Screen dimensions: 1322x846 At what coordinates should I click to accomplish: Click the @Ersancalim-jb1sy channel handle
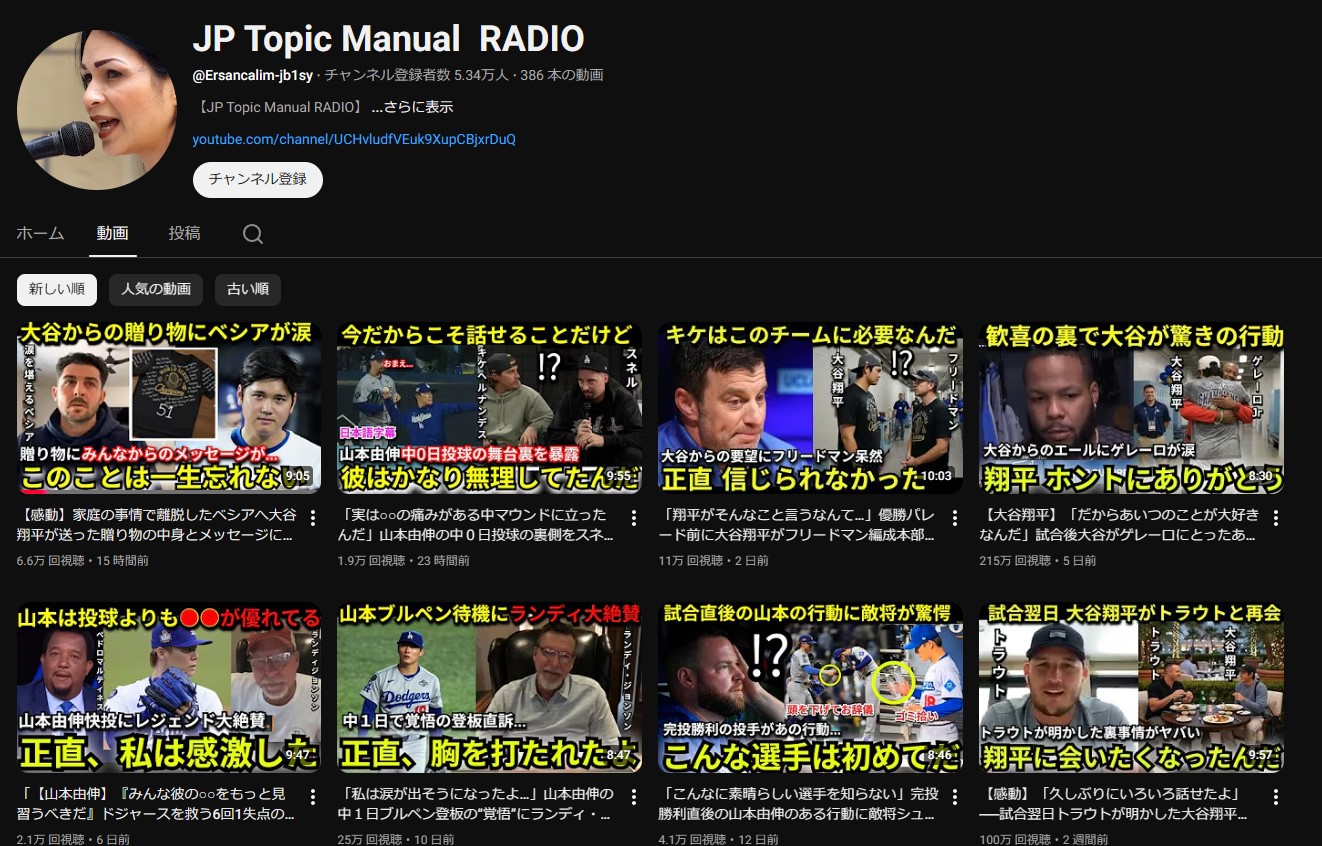[x=253, y=75]
